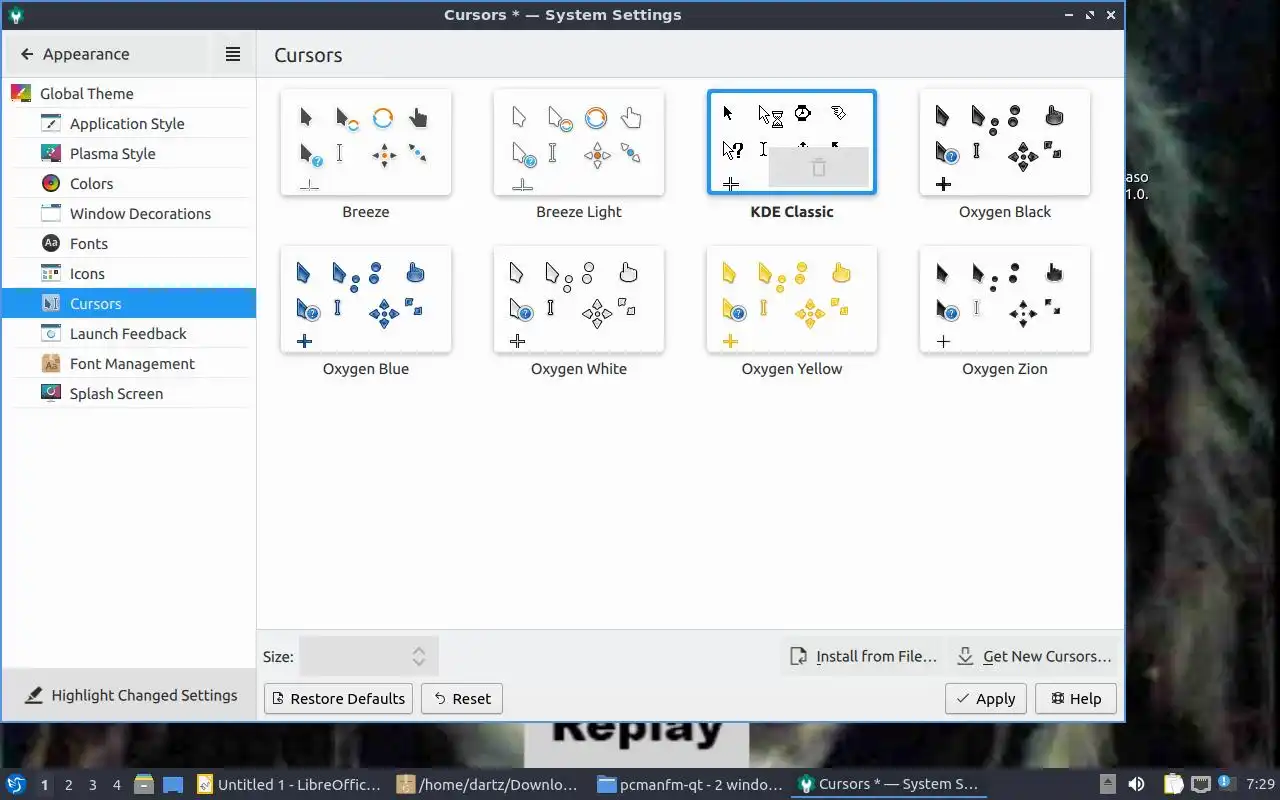
Task: Open Font Management page
Action: point(128,363)
